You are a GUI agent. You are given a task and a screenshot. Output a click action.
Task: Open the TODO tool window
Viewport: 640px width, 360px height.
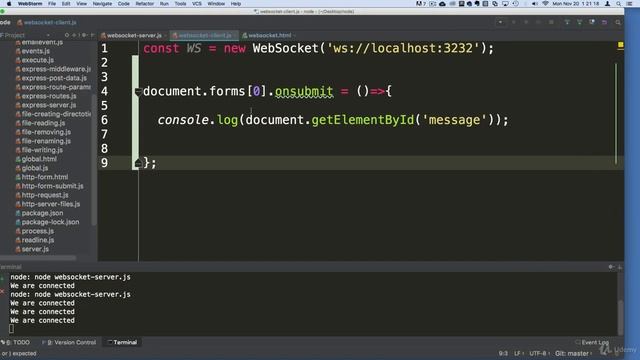coord(16,342)
